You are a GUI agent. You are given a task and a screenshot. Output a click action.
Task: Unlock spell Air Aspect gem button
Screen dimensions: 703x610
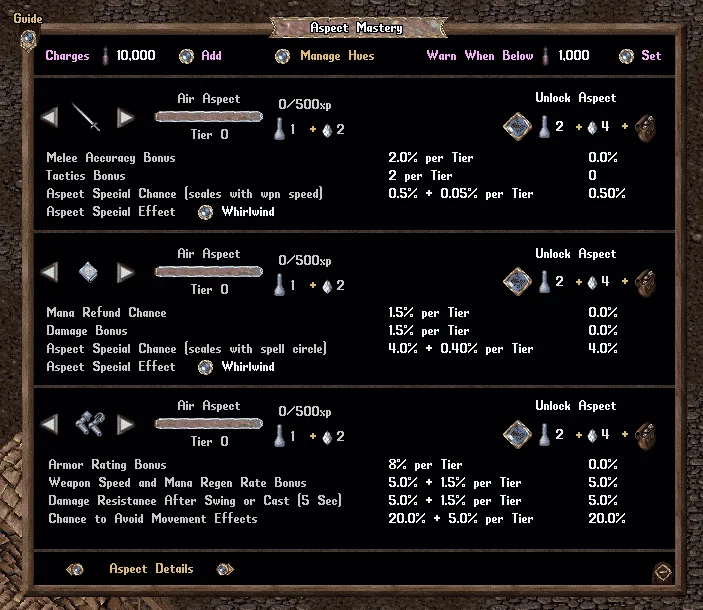click(517, 282)
